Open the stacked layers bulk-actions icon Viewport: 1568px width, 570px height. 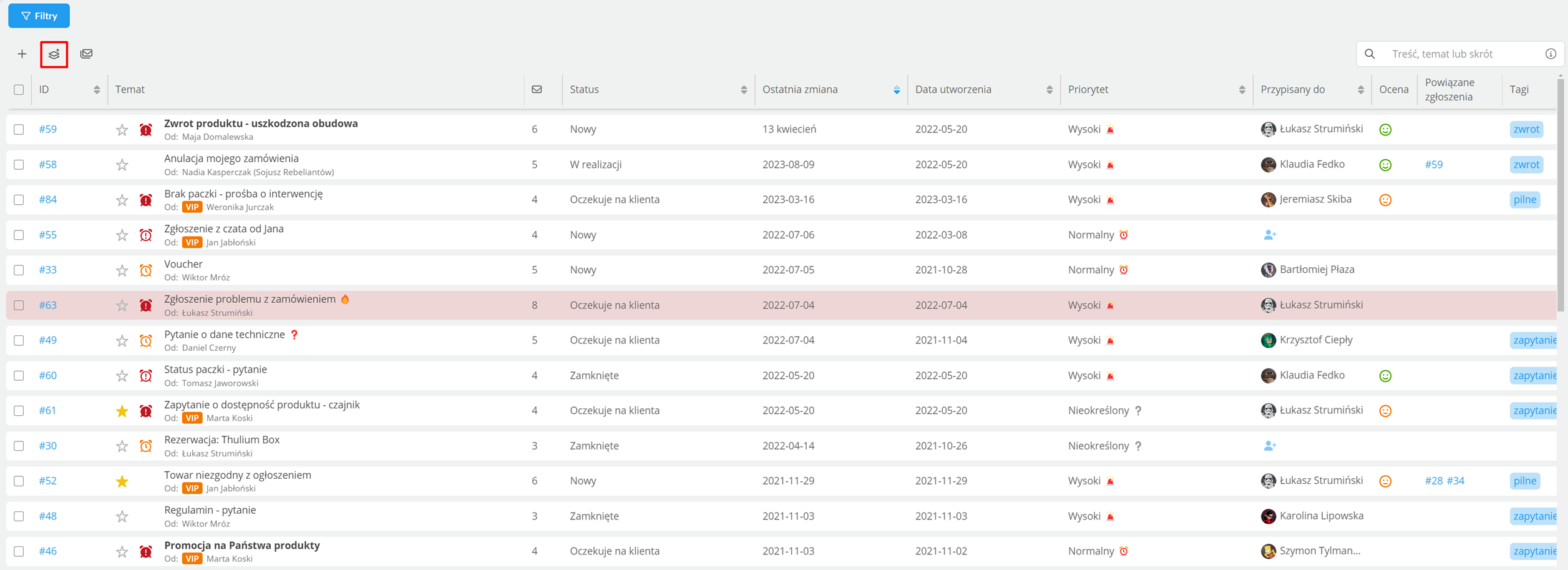pos(54,54)
